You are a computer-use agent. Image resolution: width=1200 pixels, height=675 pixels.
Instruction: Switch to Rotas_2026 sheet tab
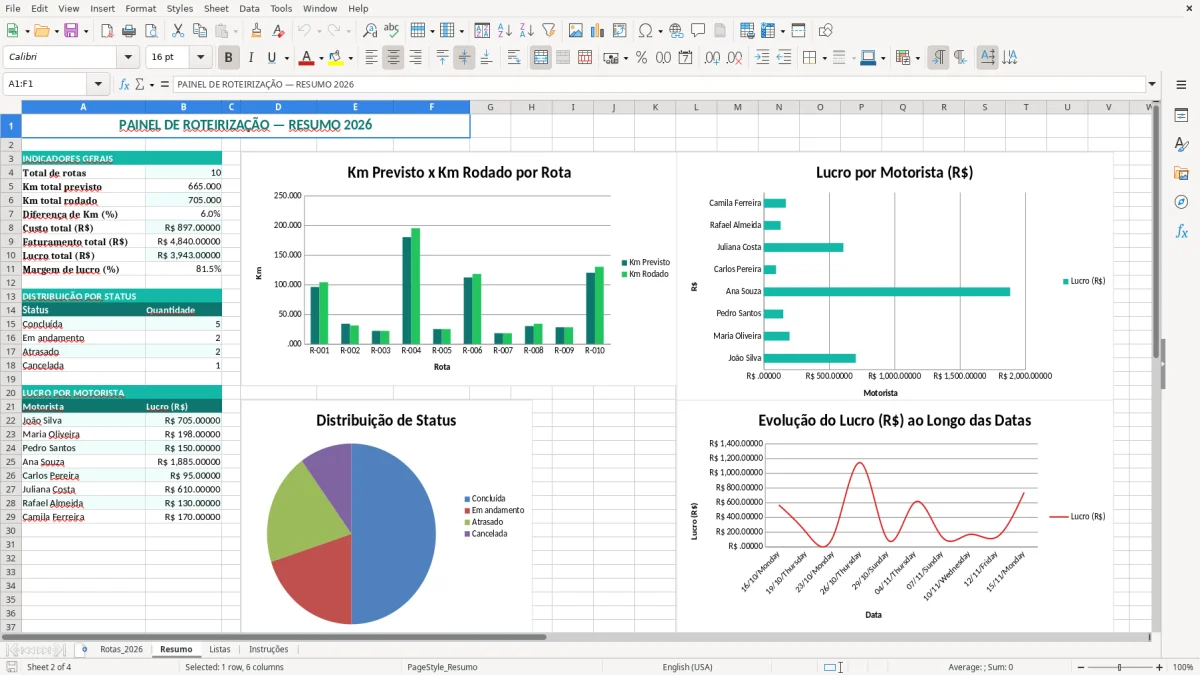point(121,649)
